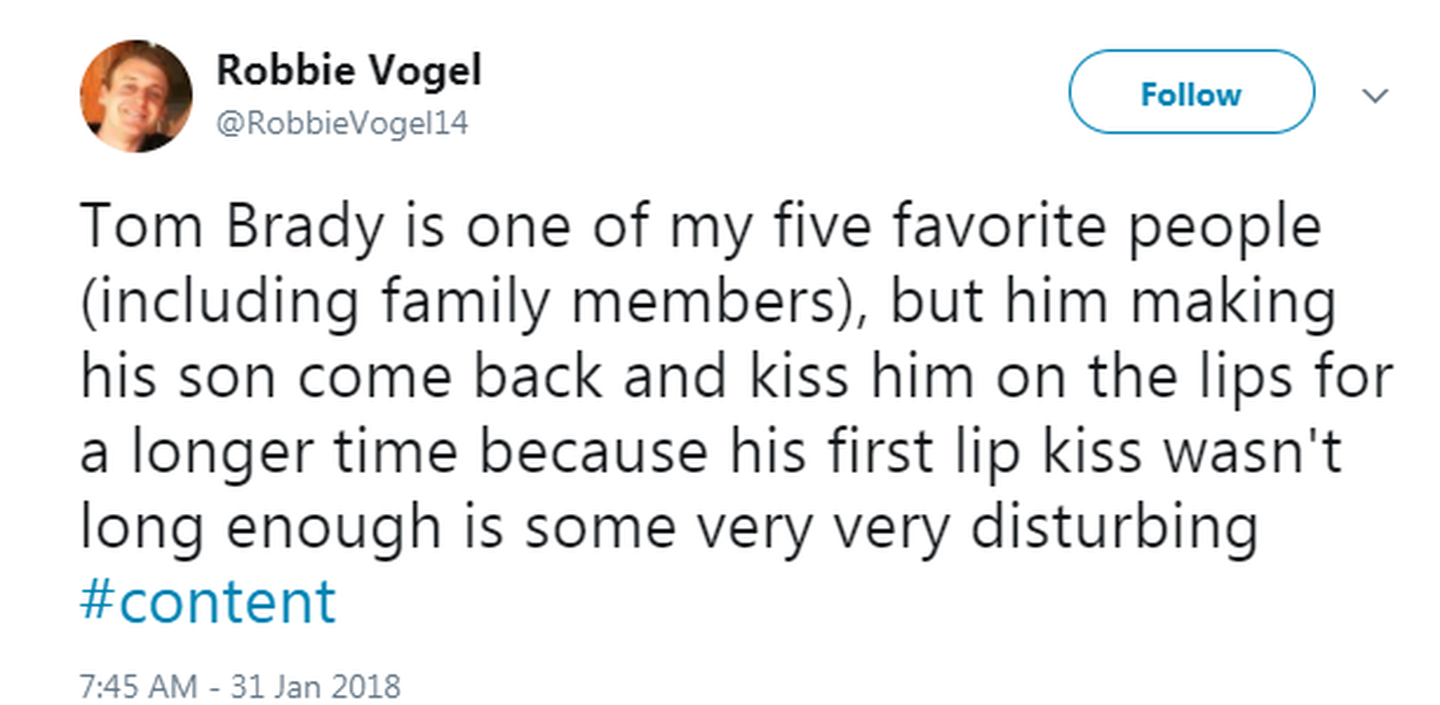The height and width of the screenshot is (705, 1440).
Task: Open the Robbie Vogel display name link
Action: pos(349,71)
